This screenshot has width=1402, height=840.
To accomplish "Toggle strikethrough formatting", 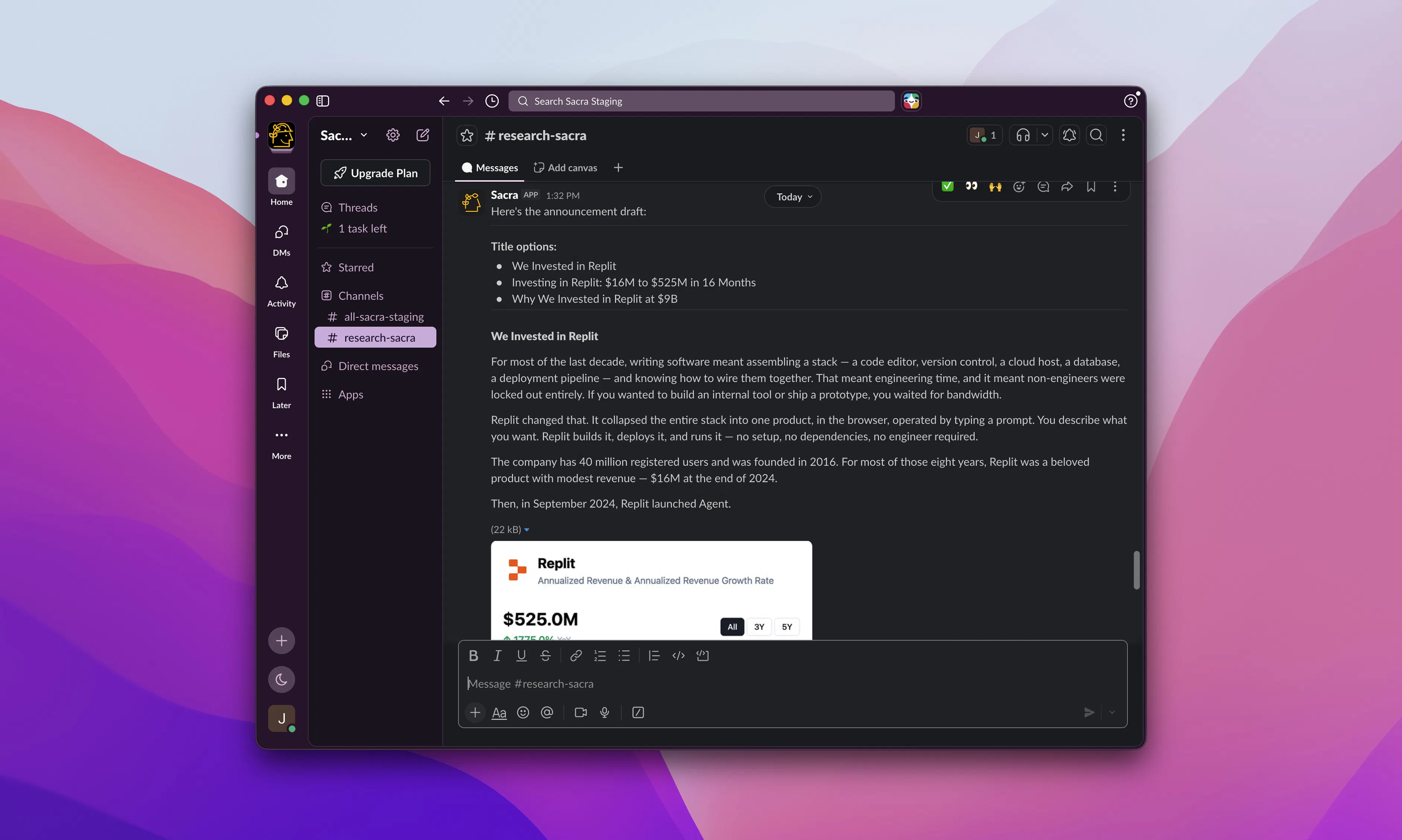I will [x=545, y=655].
